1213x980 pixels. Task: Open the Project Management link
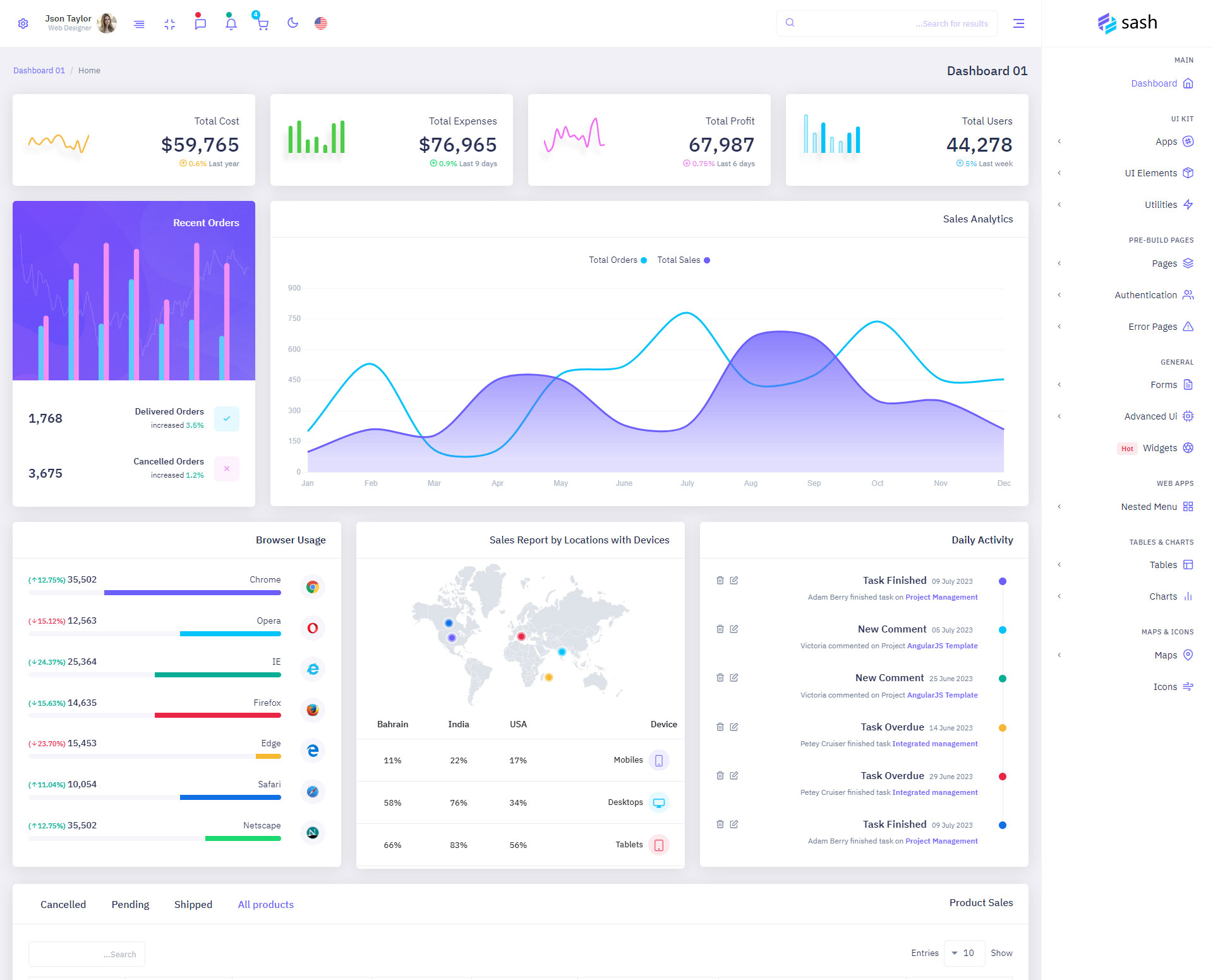coord(941,597)
